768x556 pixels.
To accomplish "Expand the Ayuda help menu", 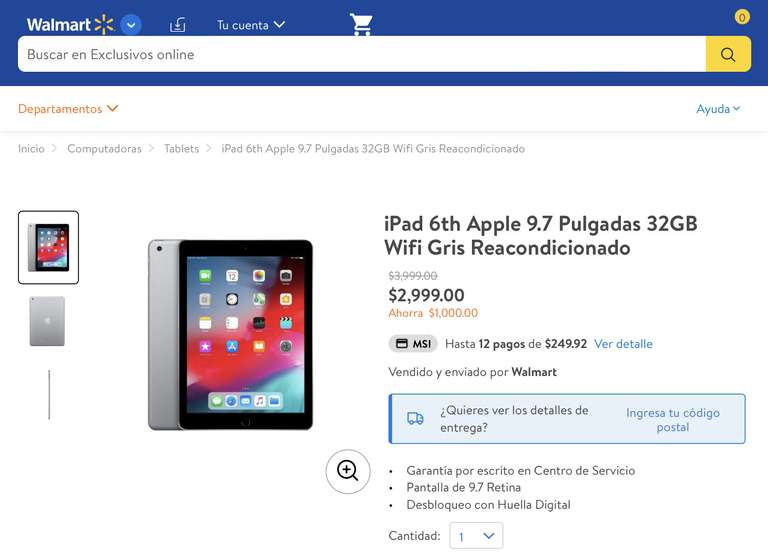I will coord(718,109).
